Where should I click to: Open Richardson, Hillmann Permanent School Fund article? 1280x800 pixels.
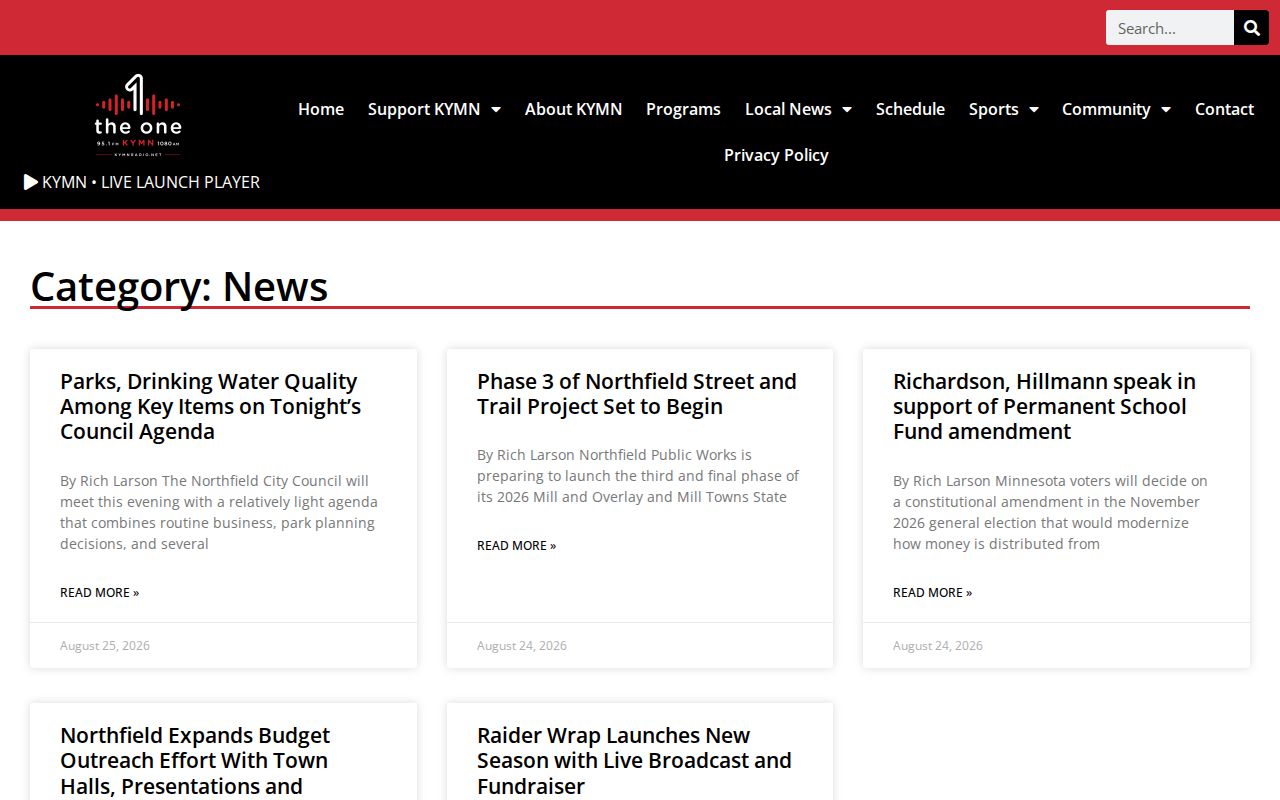1044,406
